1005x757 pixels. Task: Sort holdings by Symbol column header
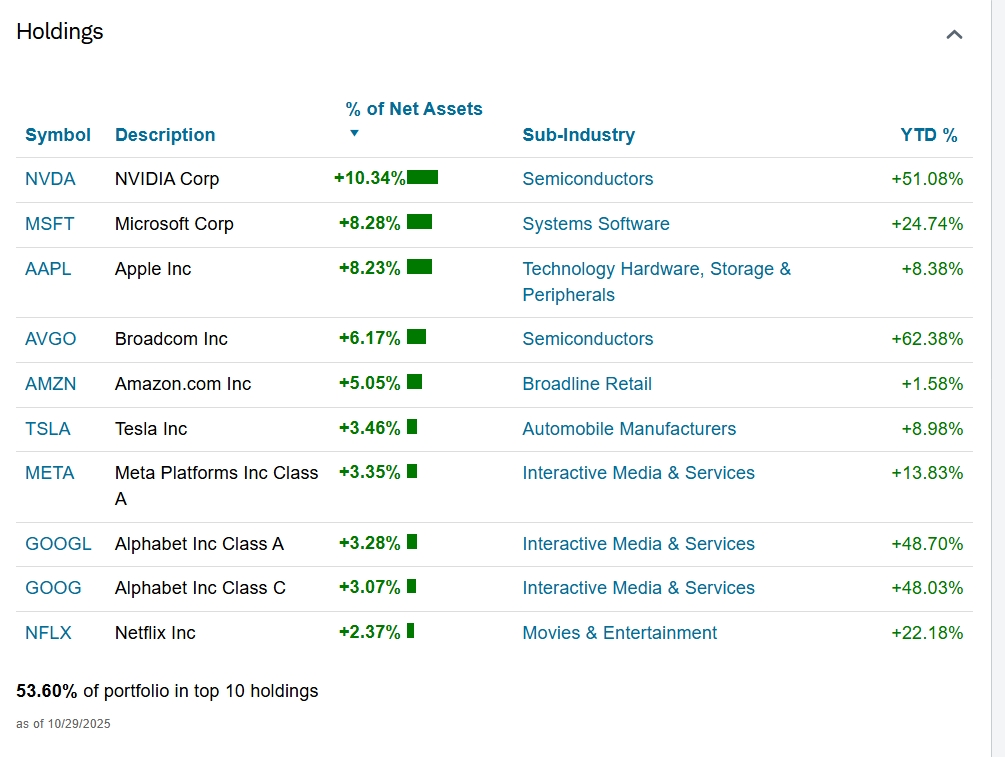click(58, 135)
